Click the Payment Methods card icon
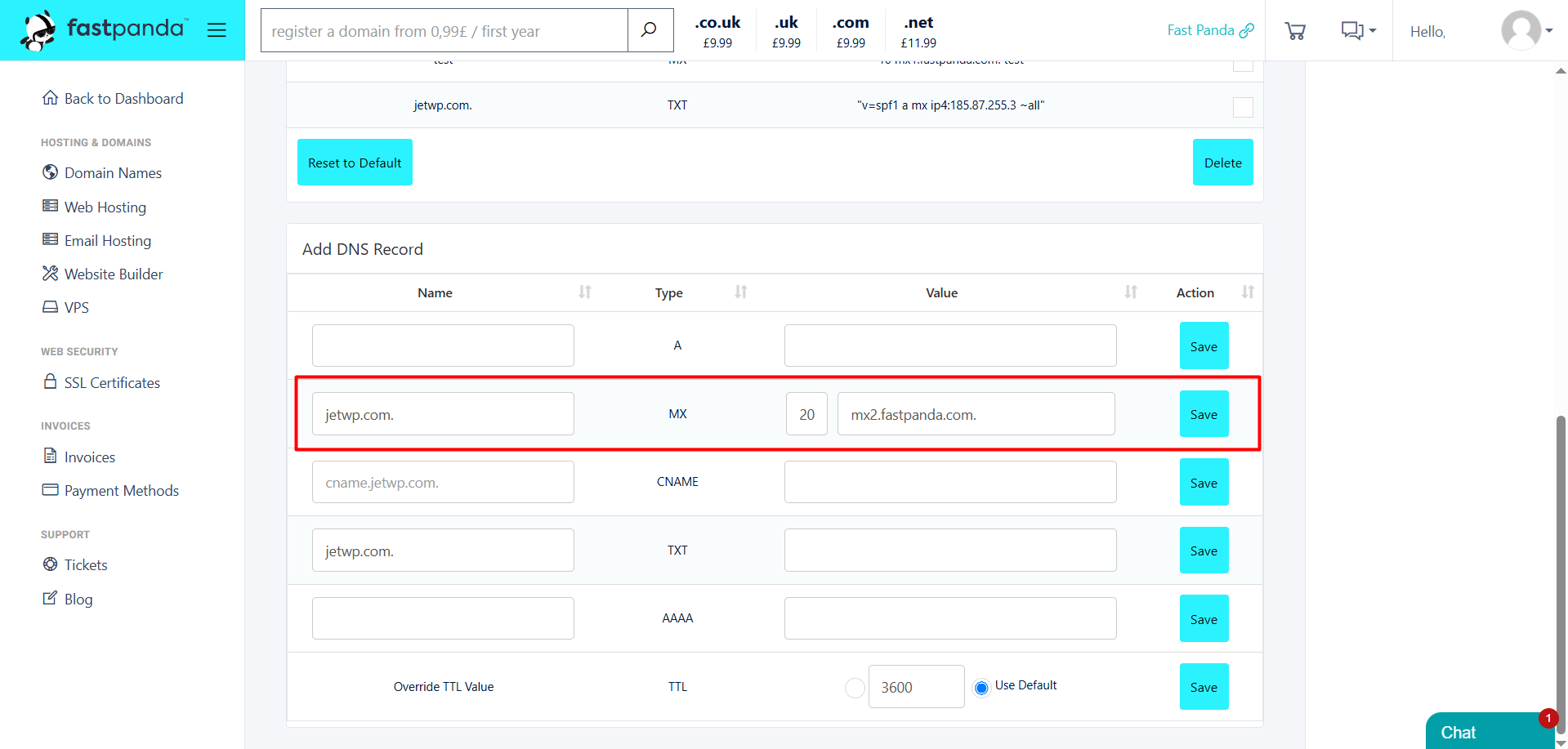The image size is (1568, 749). (x=50, y=489)
